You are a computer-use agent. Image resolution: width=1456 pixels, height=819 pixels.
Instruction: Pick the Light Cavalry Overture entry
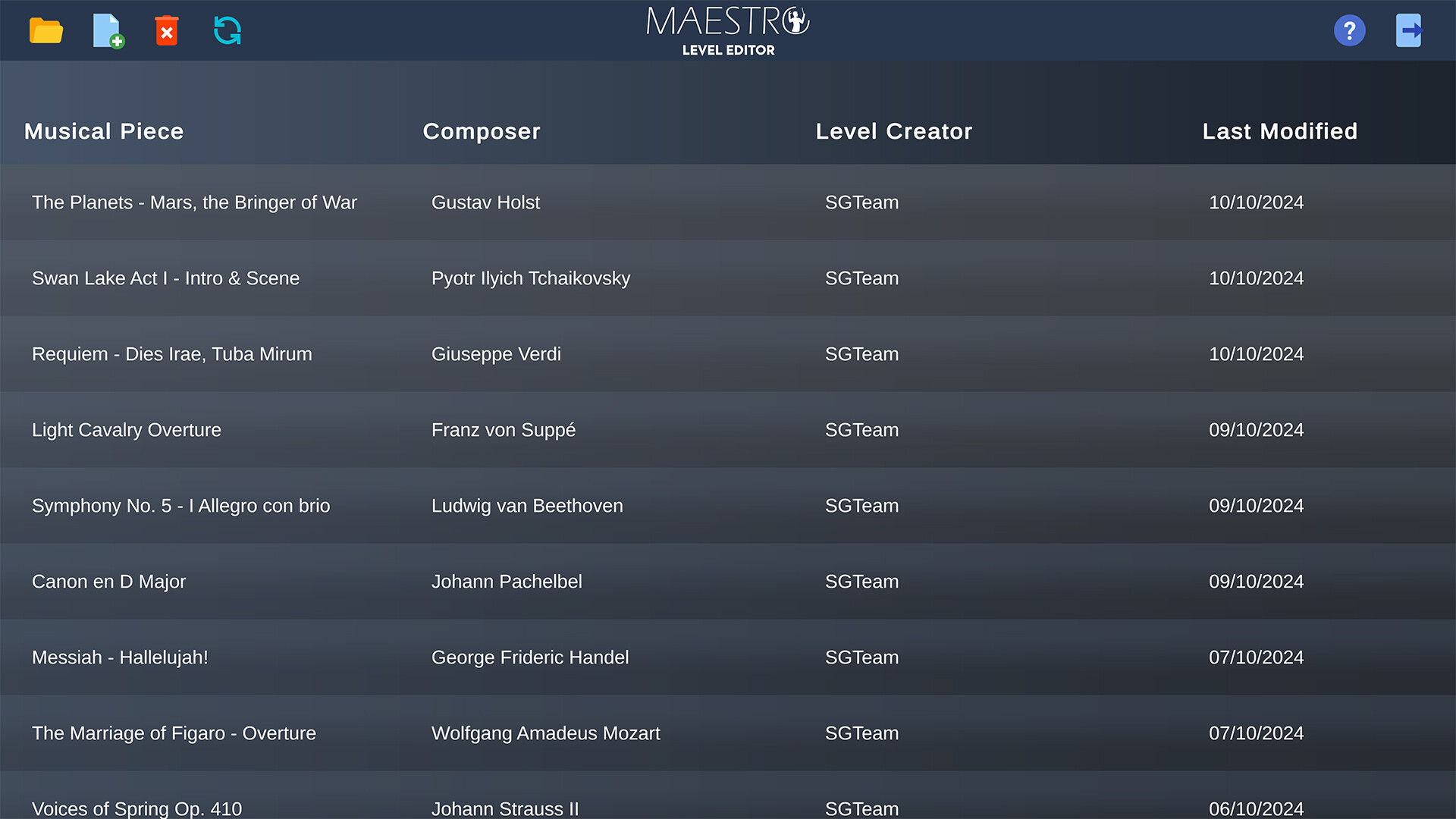coord(127,430)
